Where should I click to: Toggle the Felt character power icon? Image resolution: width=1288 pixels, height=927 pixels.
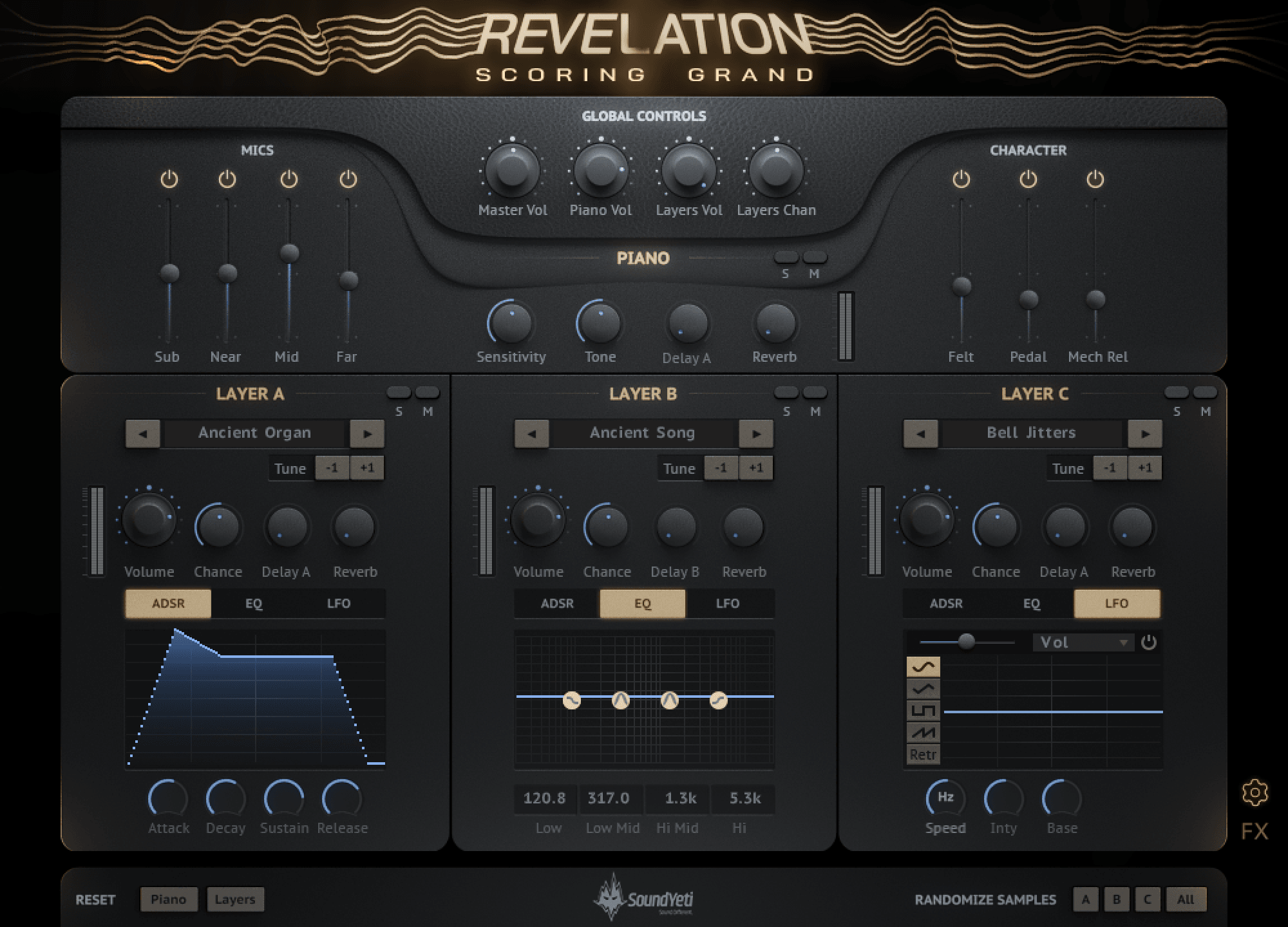click(x=961, y=179)
